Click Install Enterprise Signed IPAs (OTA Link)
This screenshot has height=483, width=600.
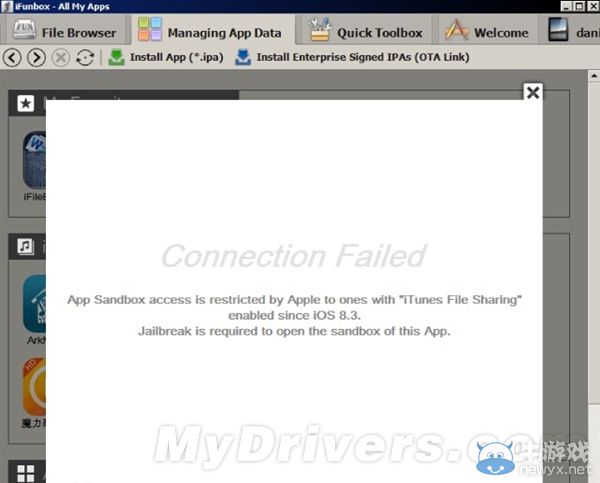coord(352,57)
